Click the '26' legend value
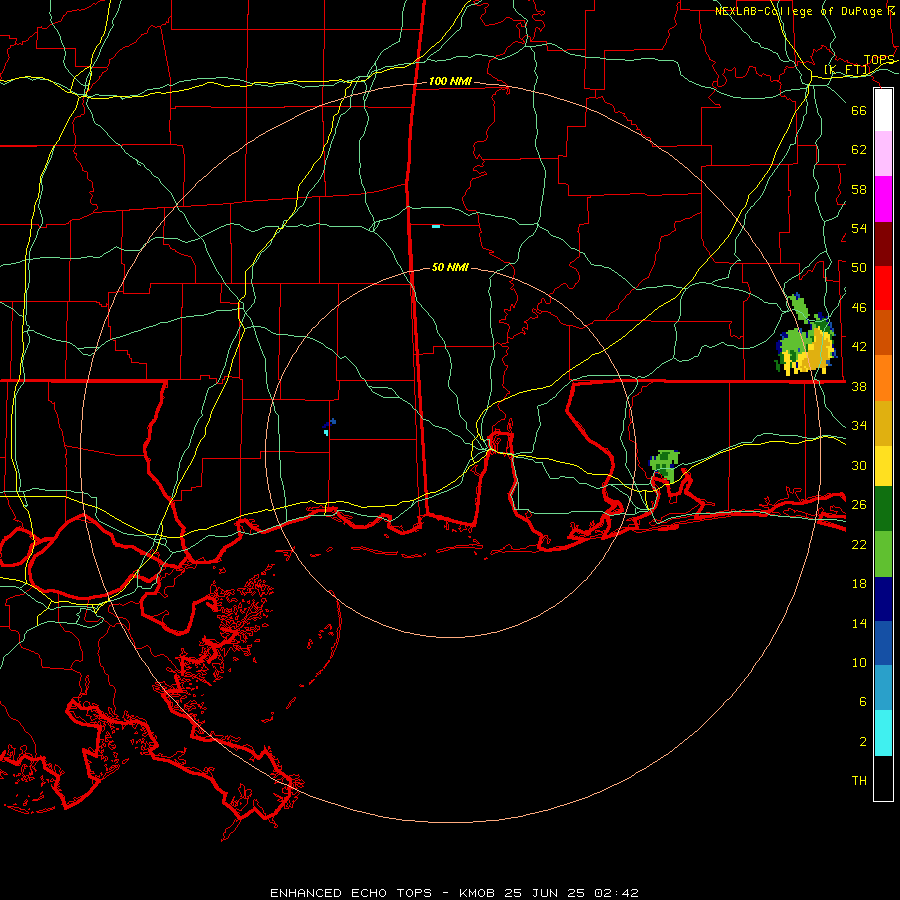The image size is (900, 900). (859, 505)
